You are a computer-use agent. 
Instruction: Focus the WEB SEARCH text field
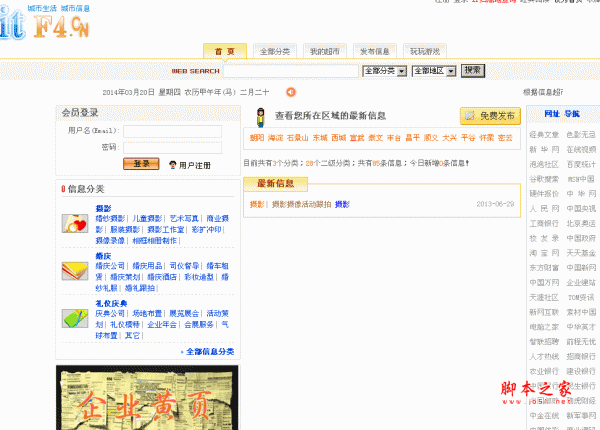291,71
